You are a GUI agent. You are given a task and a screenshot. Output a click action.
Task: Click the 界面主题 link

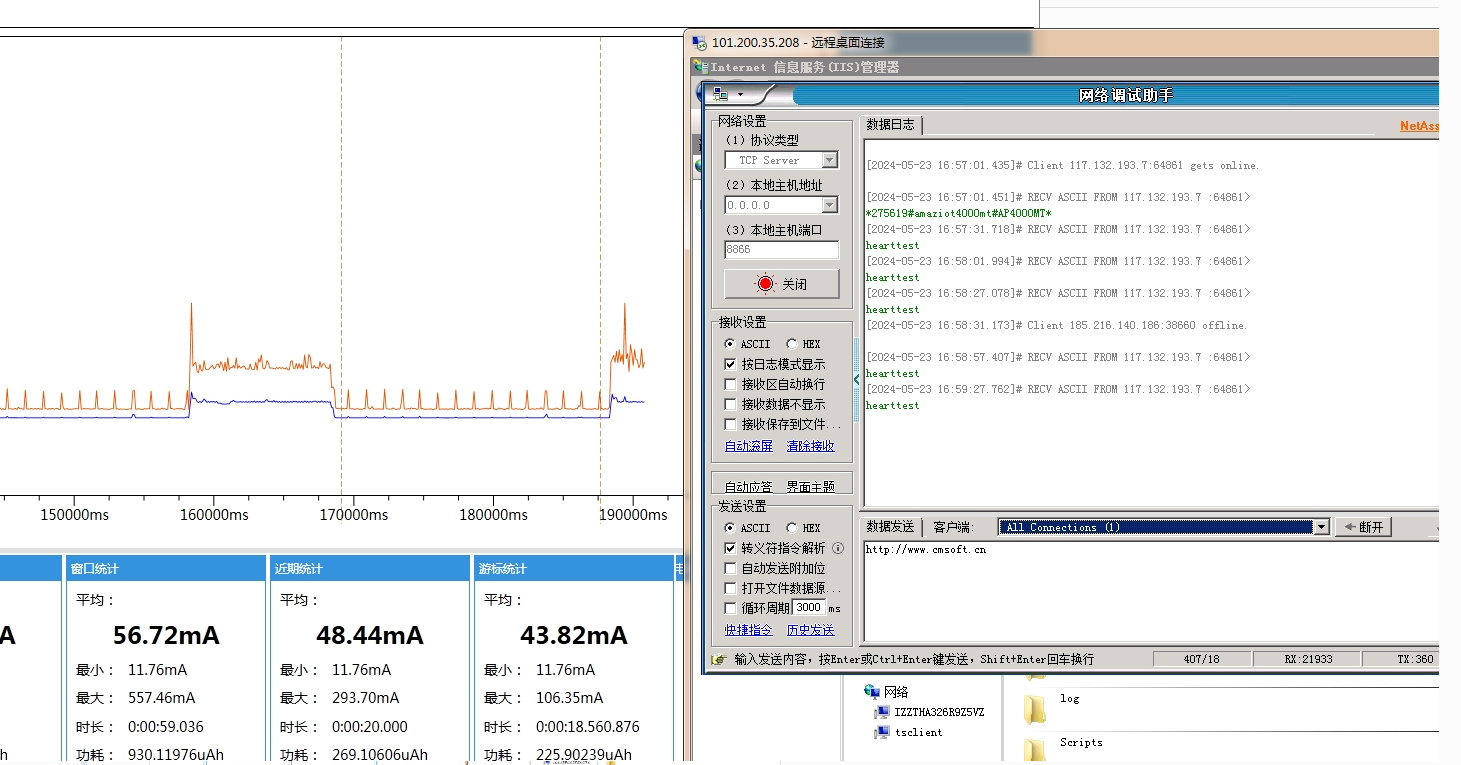click(810, 487)
